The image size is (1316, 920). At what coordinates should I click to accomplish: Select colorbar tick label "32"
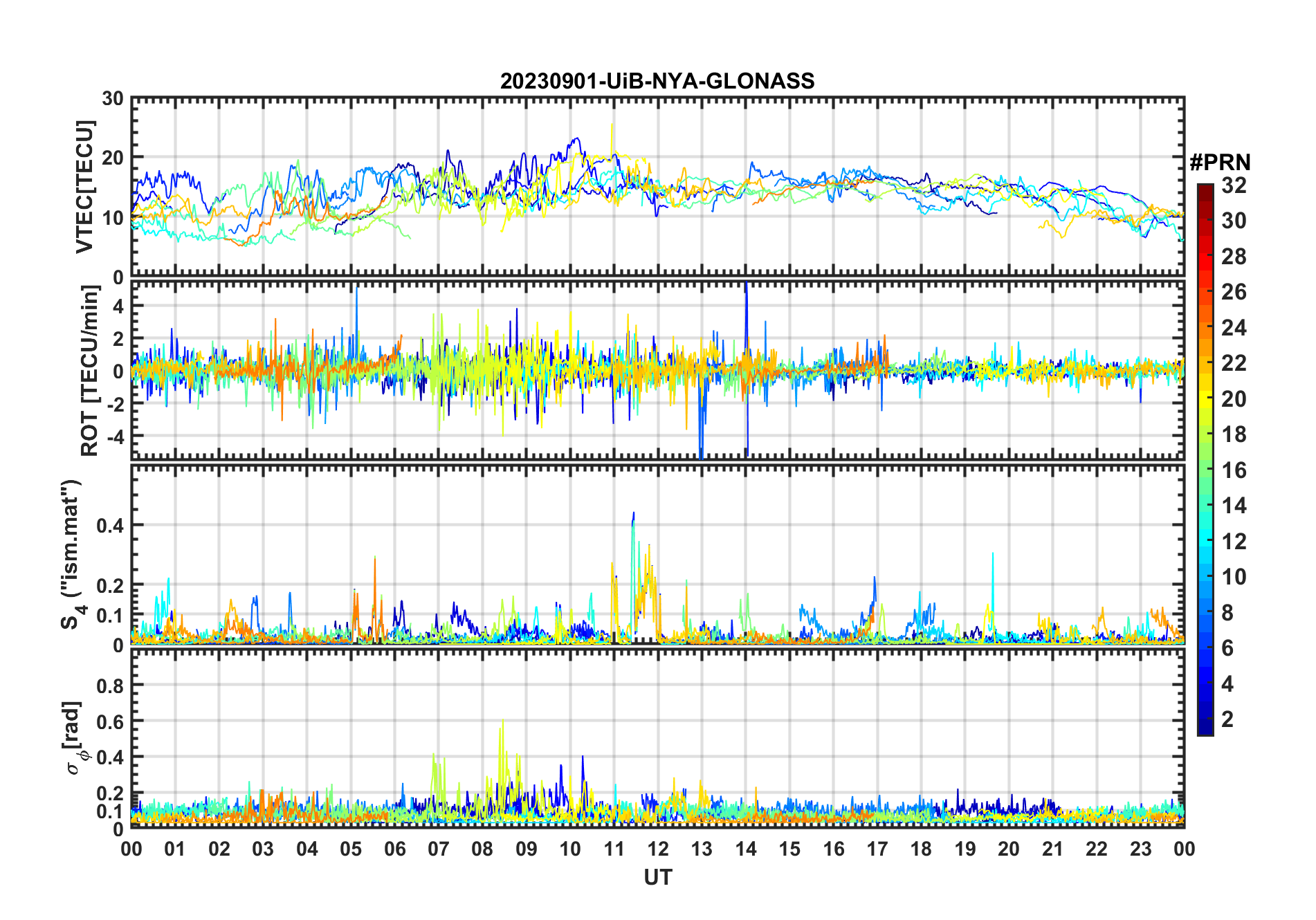click(1234, 185)
